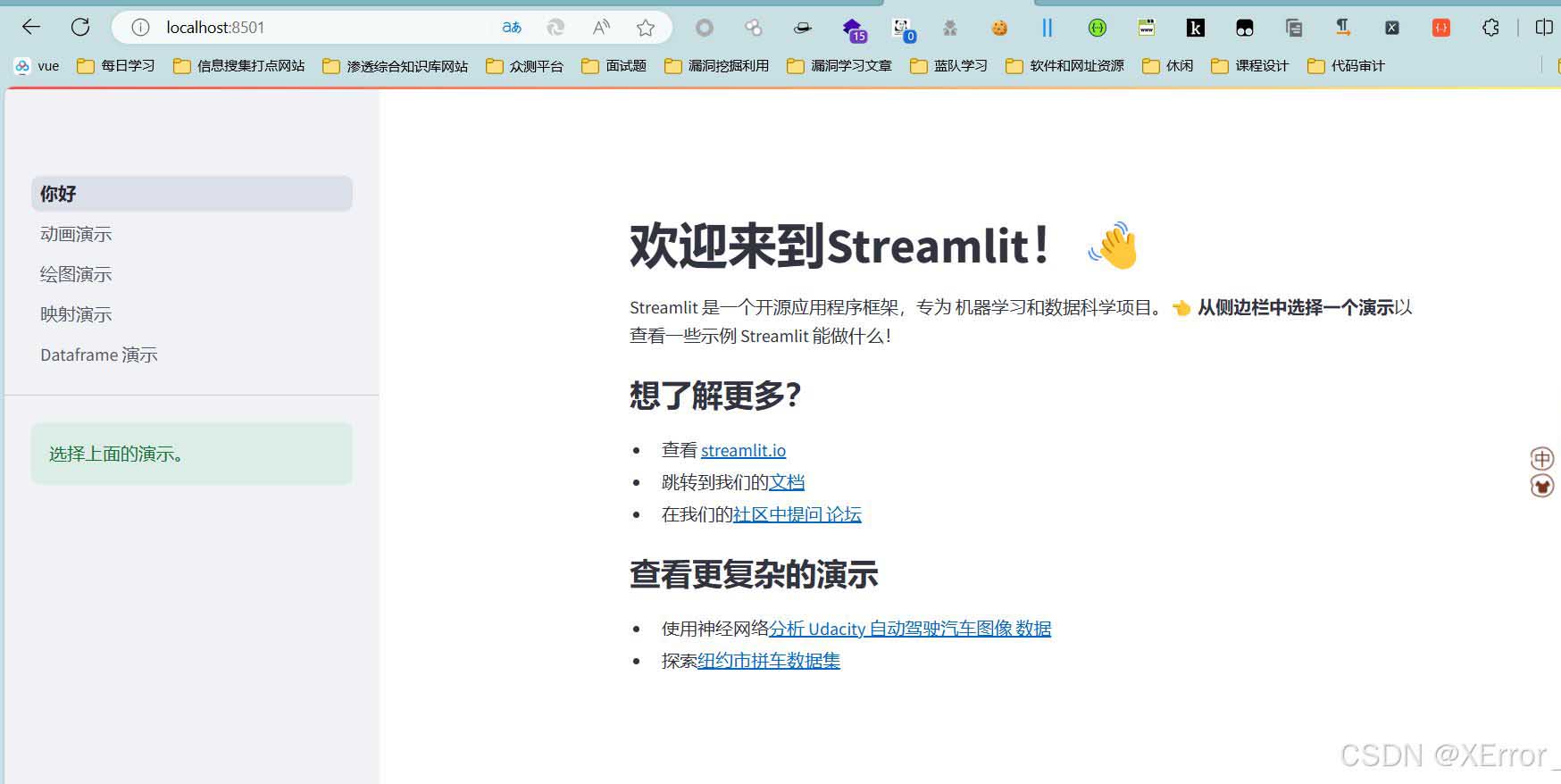Image resolution: width=1561 pixels, height=784 pixels.
Task: Toggle the split screen icon
Action: [1544, 28]
